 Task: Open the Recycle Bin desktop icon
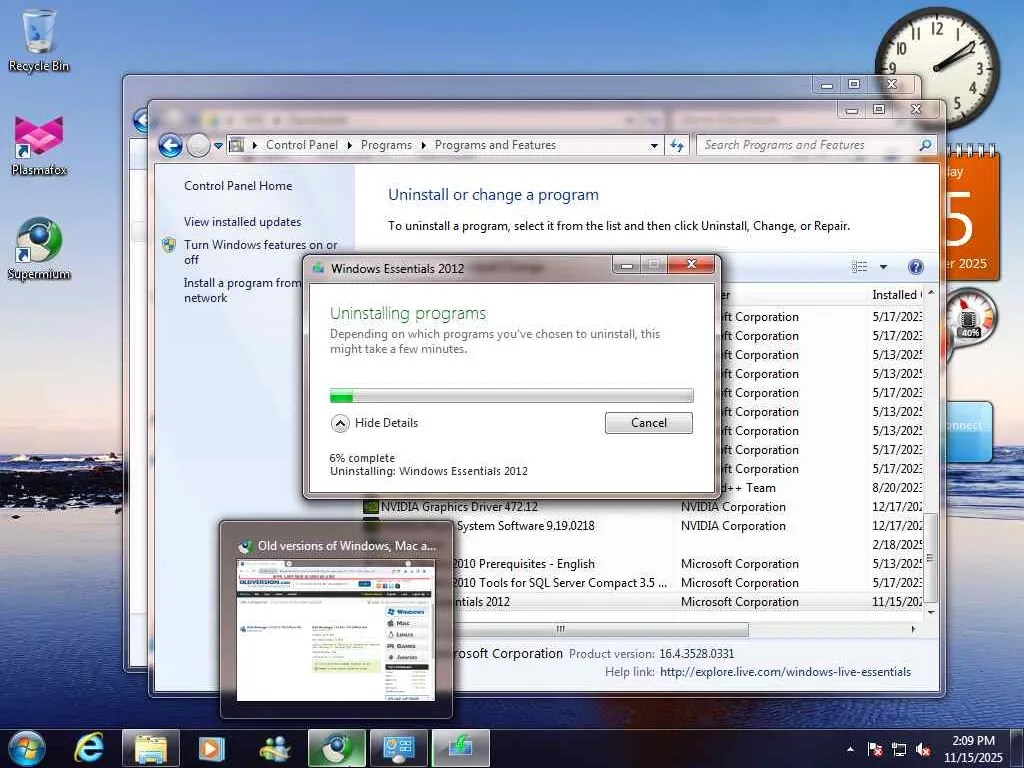[39, 40]
